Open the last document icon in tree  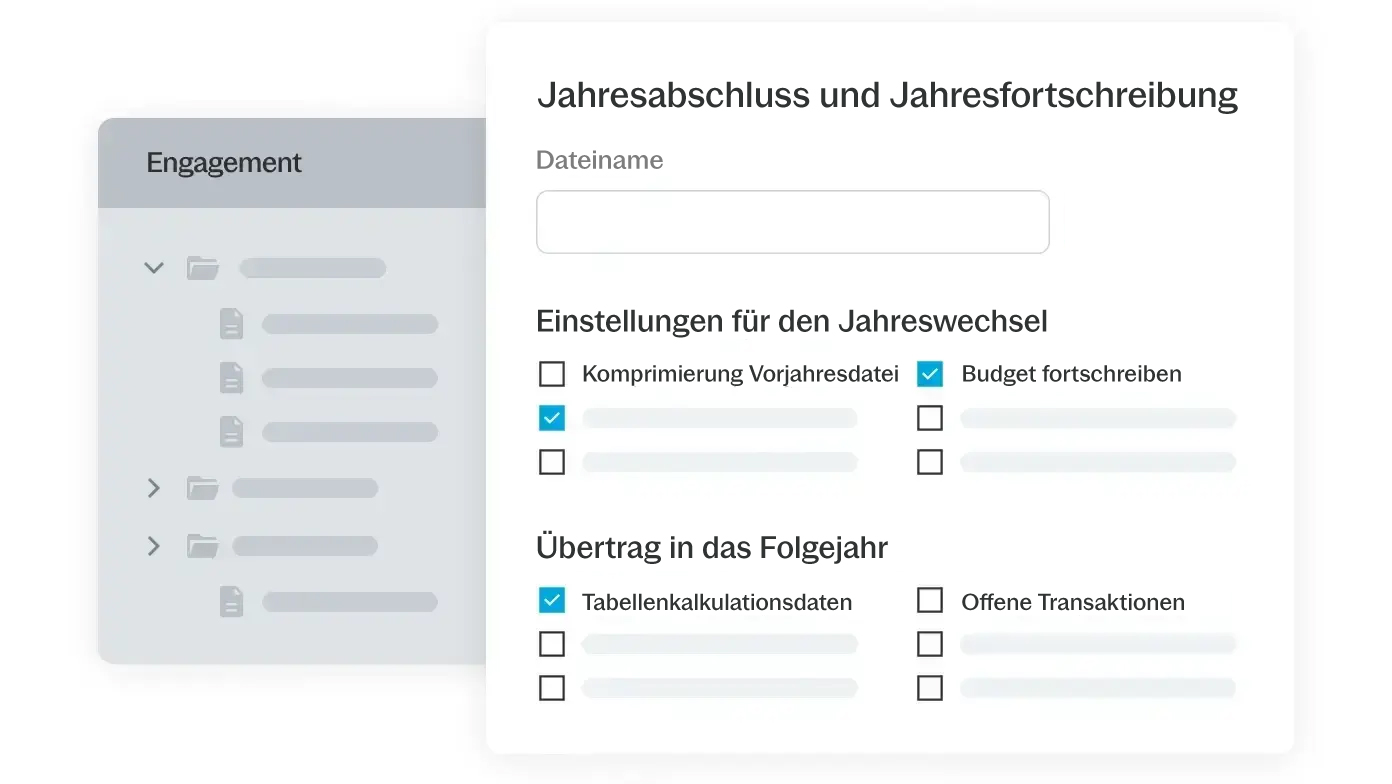(231, 602)
